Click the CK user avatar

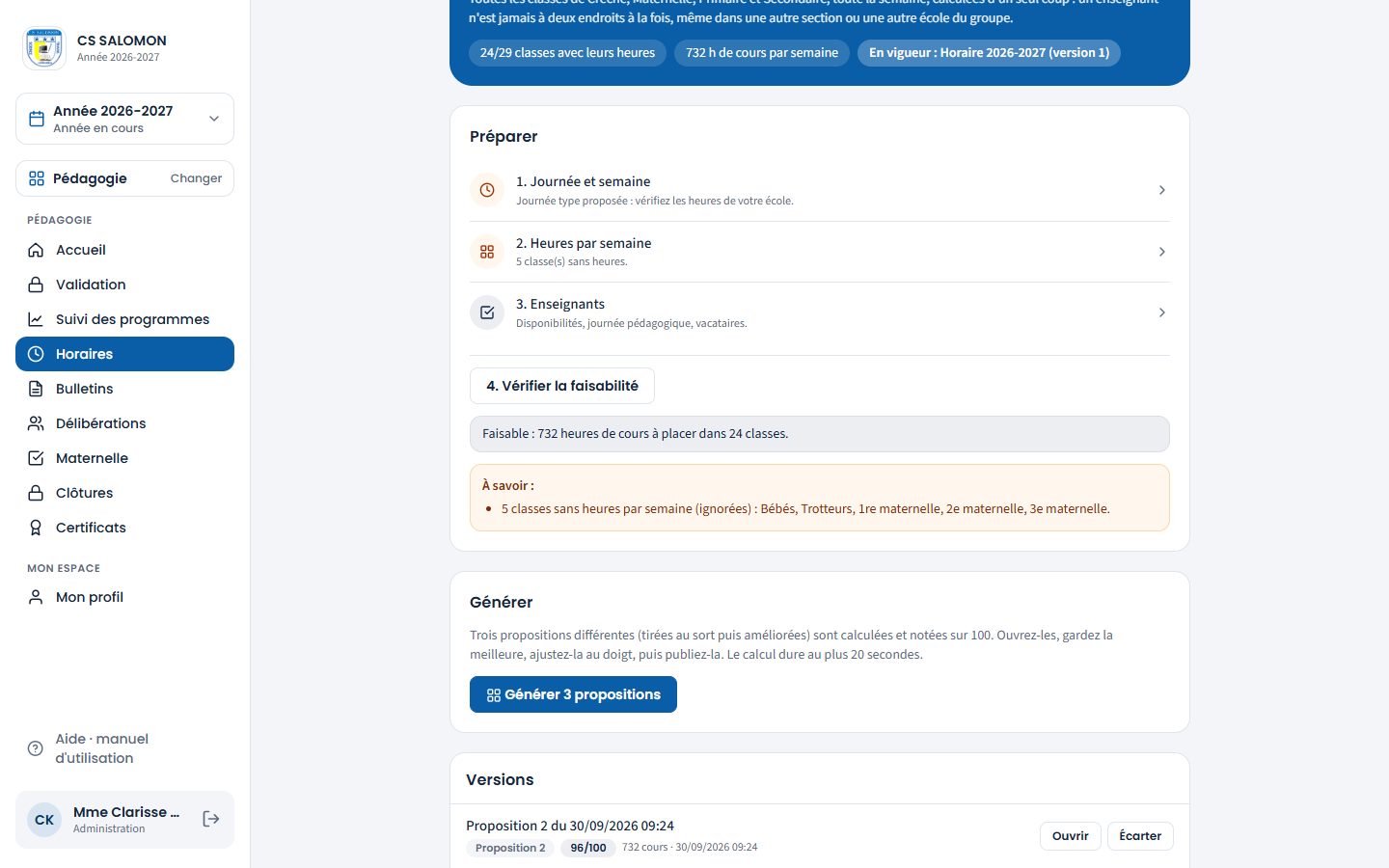pos(44,820)
